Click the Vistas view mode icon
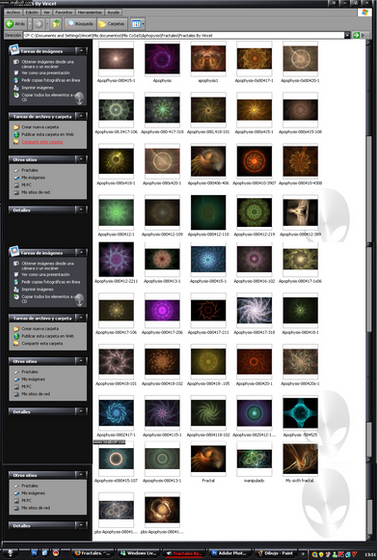Viewport: 377px width, 560px height. tap(136, 24)
